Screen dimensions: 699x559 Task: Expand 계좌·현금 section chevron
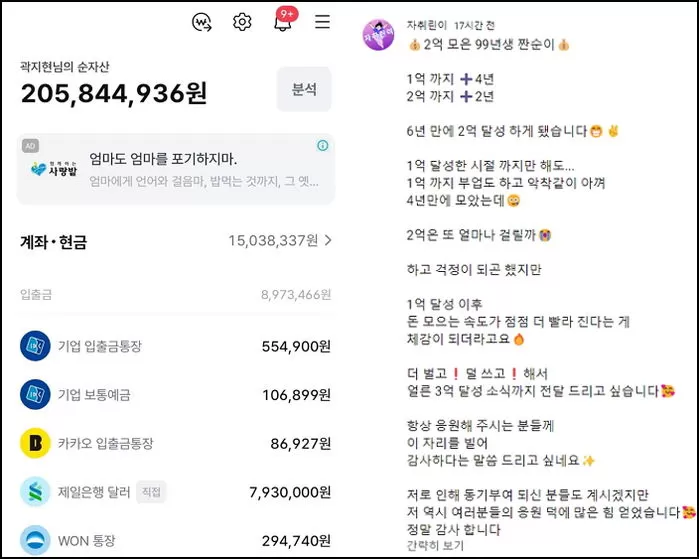[x=328, y=241]
